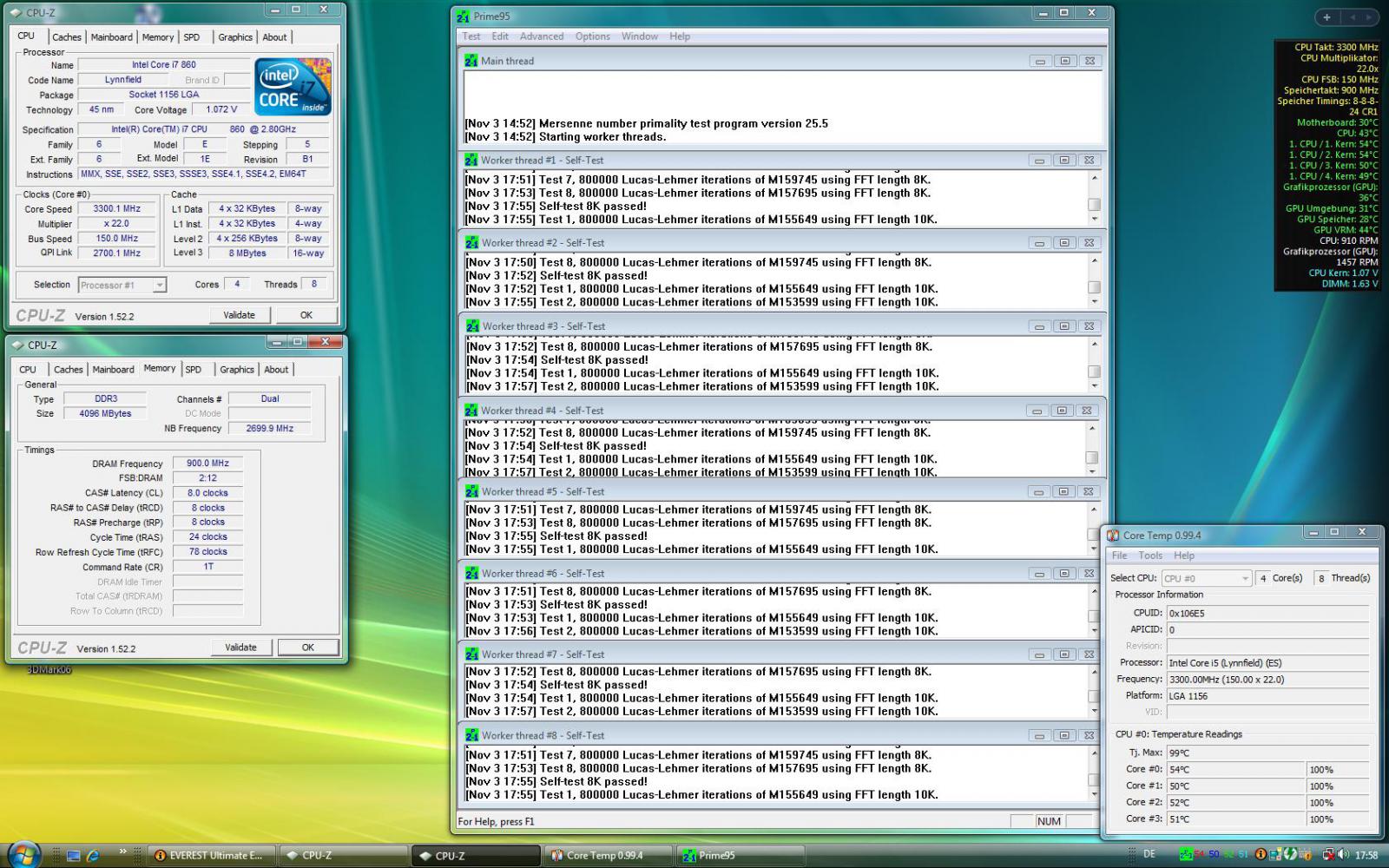Click the EVEREST info icon in system tray
The width and height of the screenshot is (1389, 868).
[x=1261, y=855]
